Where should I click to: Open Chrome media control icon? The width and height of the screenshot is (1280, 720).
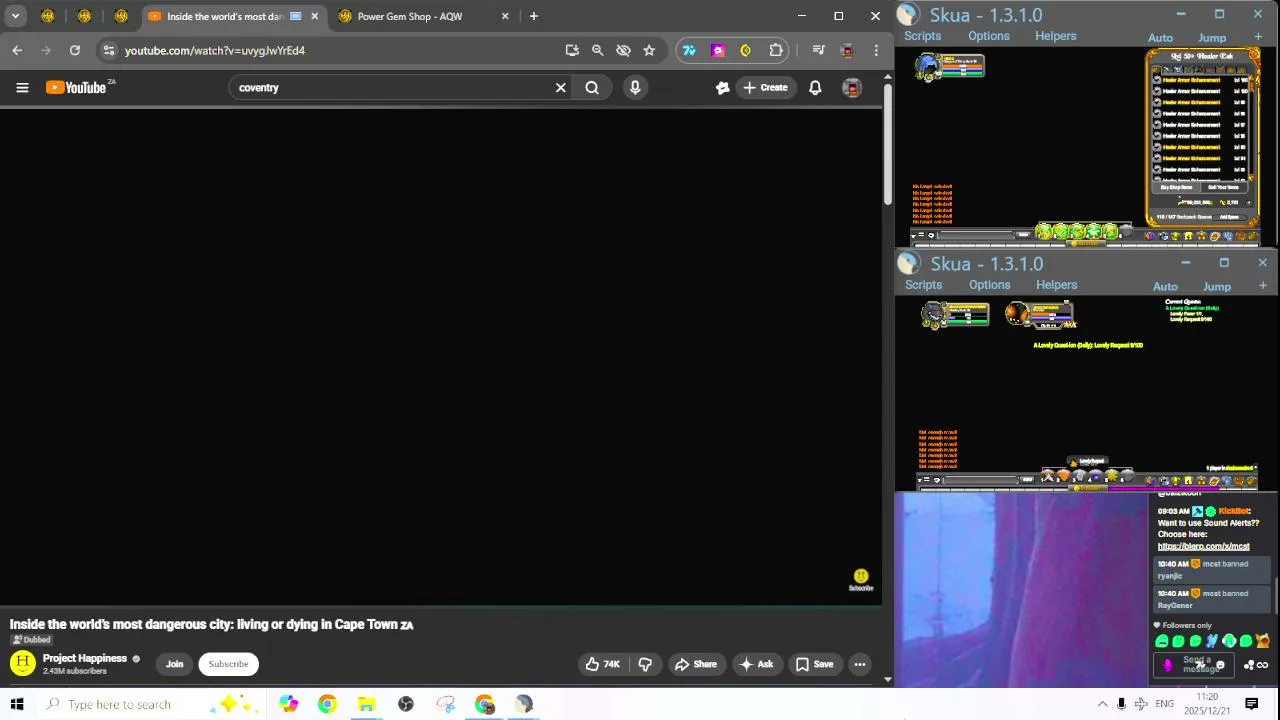pyautogui.click(x=819, y=50)
